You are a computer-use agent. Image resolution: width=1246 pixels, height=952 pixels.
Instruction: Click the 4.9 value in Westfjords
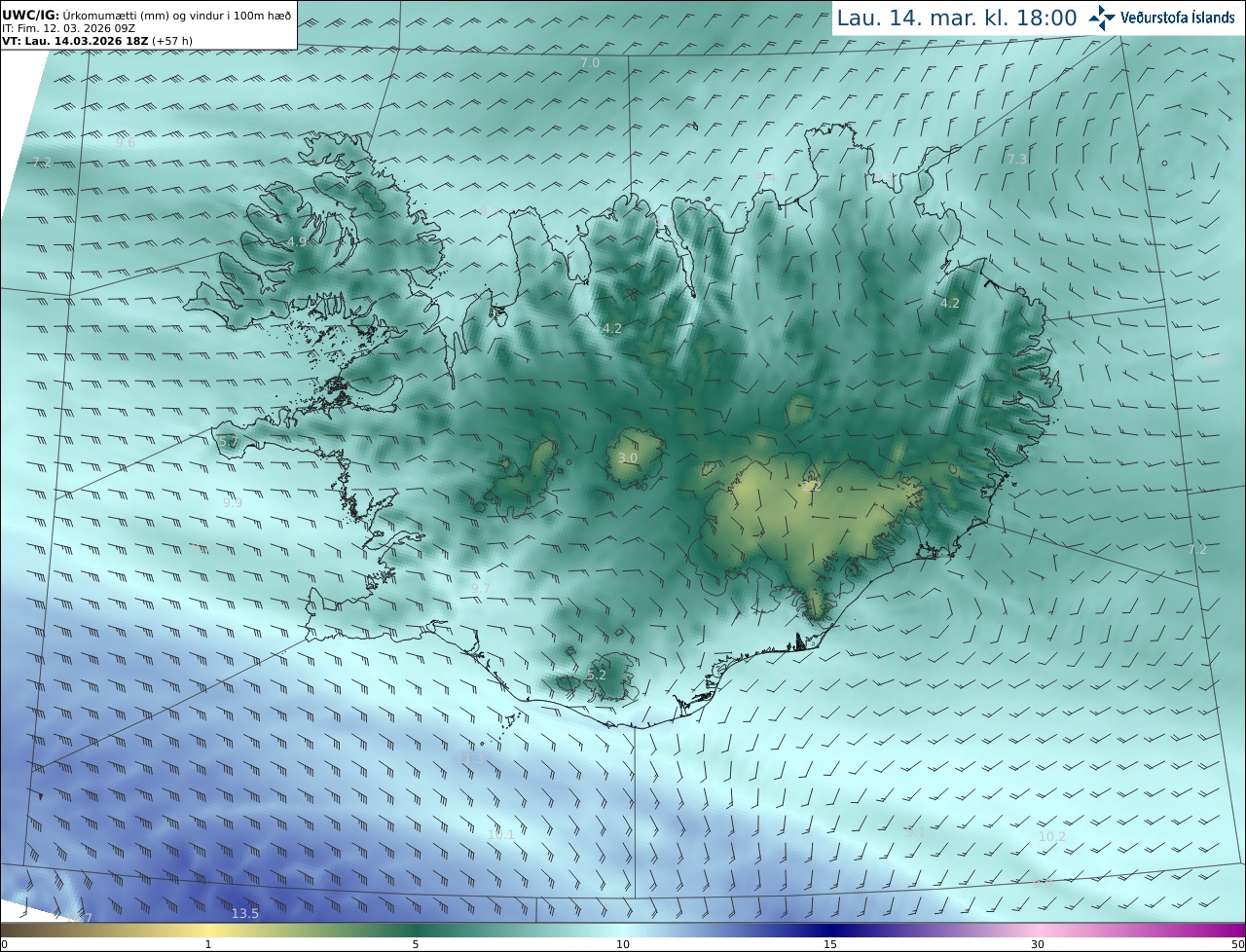pyautogui.click(x=297, y=241)
